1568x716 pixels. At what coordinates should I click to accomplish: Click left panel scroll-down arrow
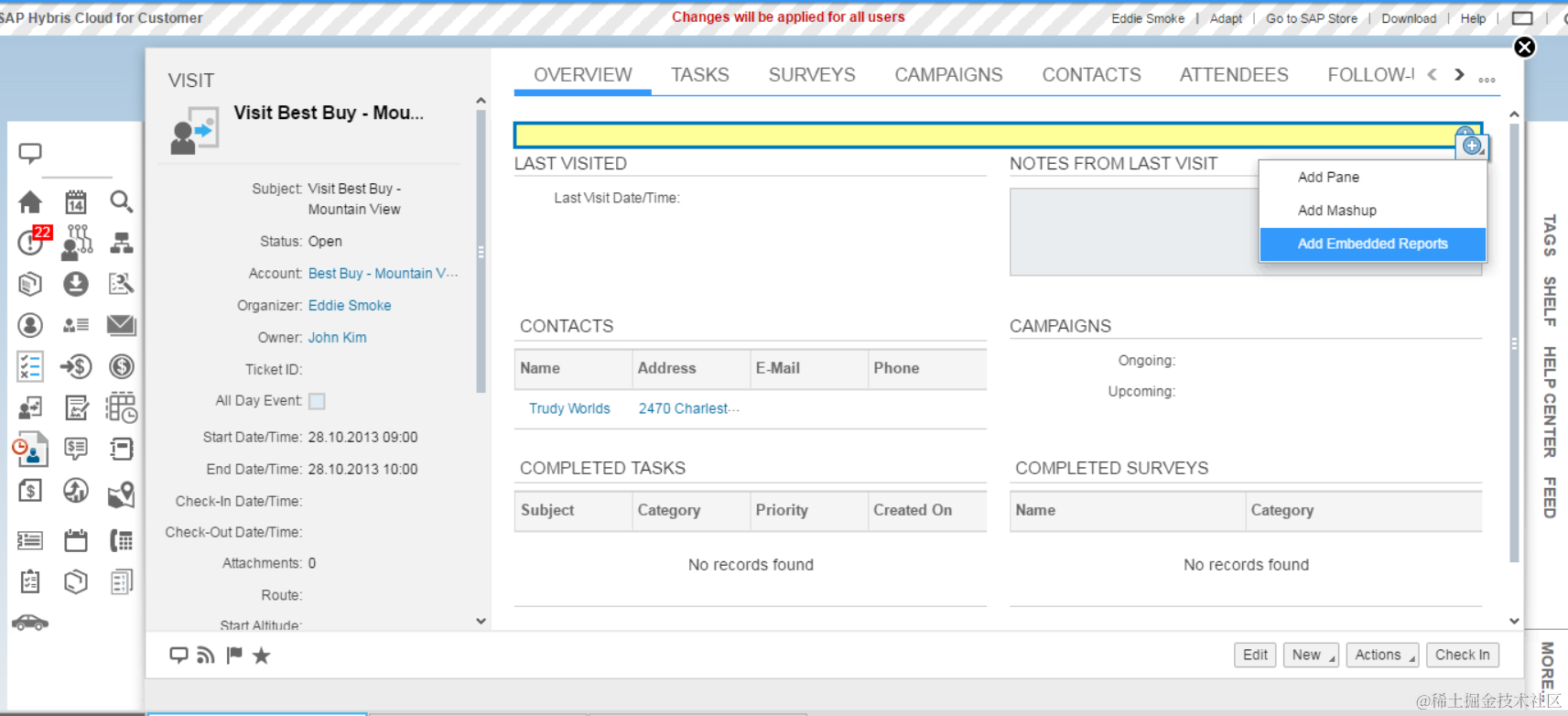(x=481, y=621)
